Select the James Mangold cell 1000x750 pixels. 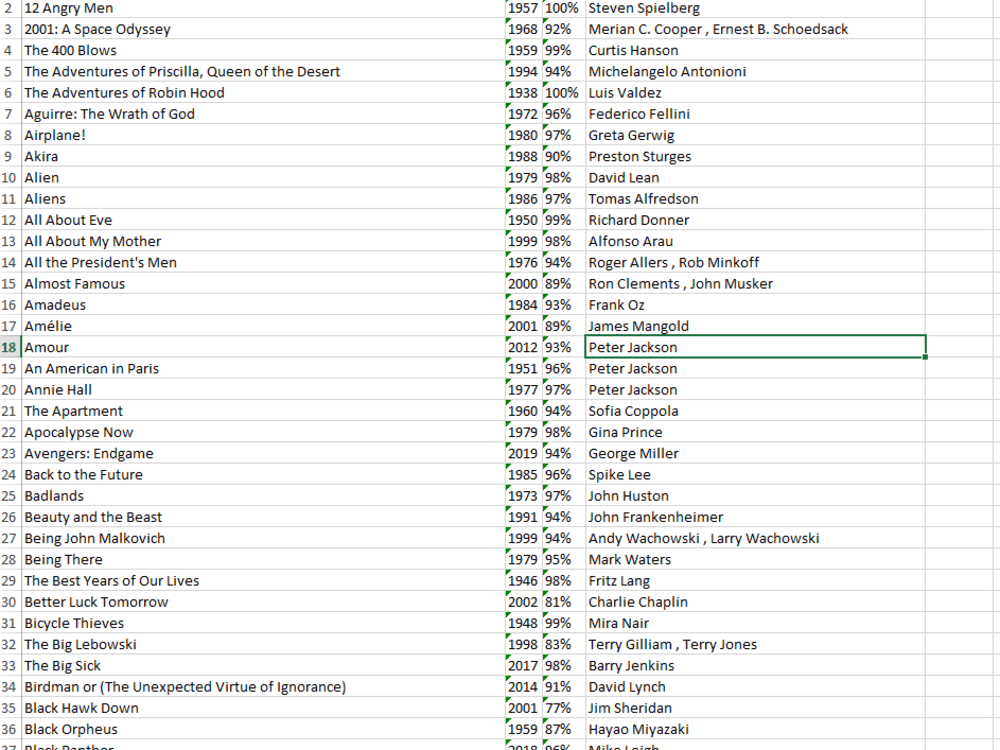click(755, 325)
